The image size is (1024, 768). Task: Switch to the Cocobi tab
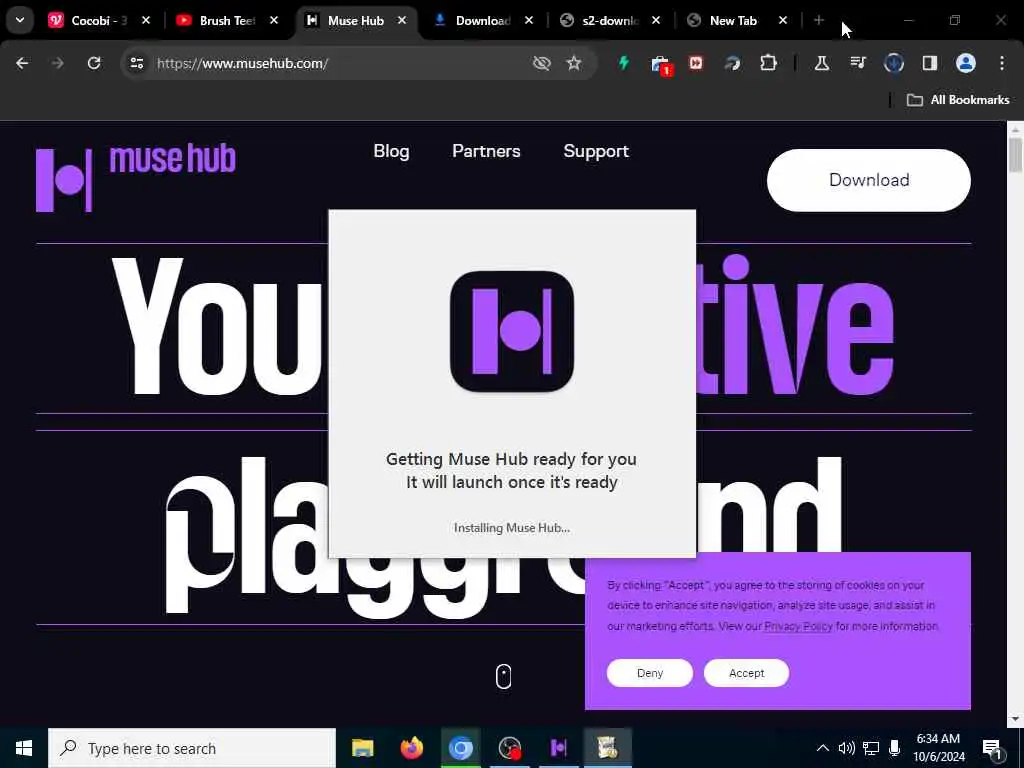tap(98, 20)
